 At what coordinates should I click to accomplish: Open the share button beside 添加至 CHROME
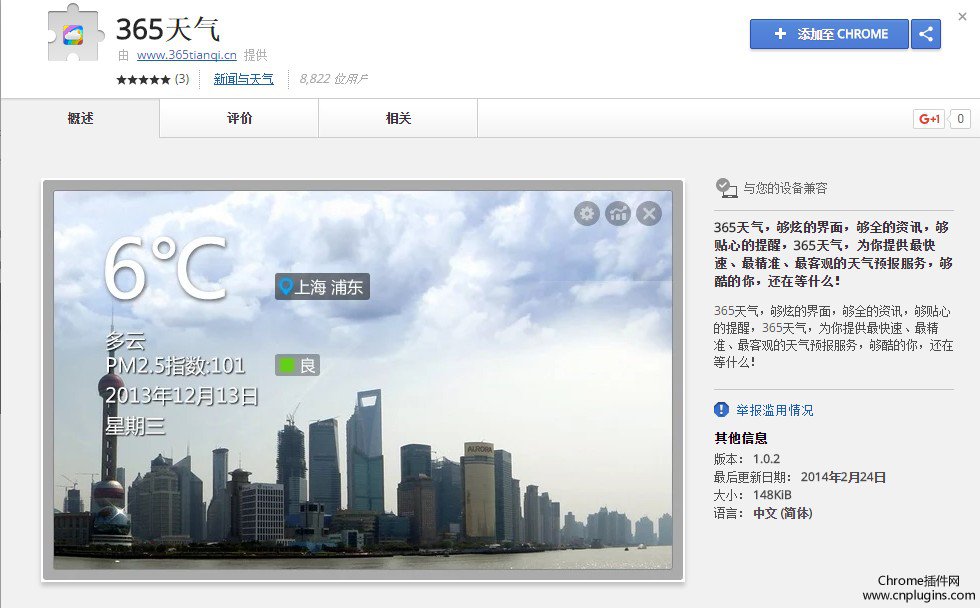(926, 34)
